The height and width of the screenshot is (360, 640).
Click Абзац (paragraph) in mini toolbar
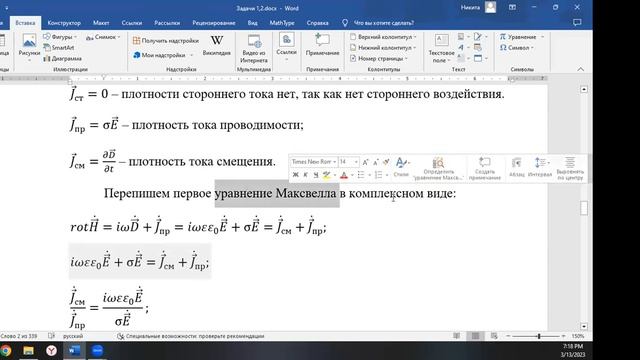pos(516,168)
